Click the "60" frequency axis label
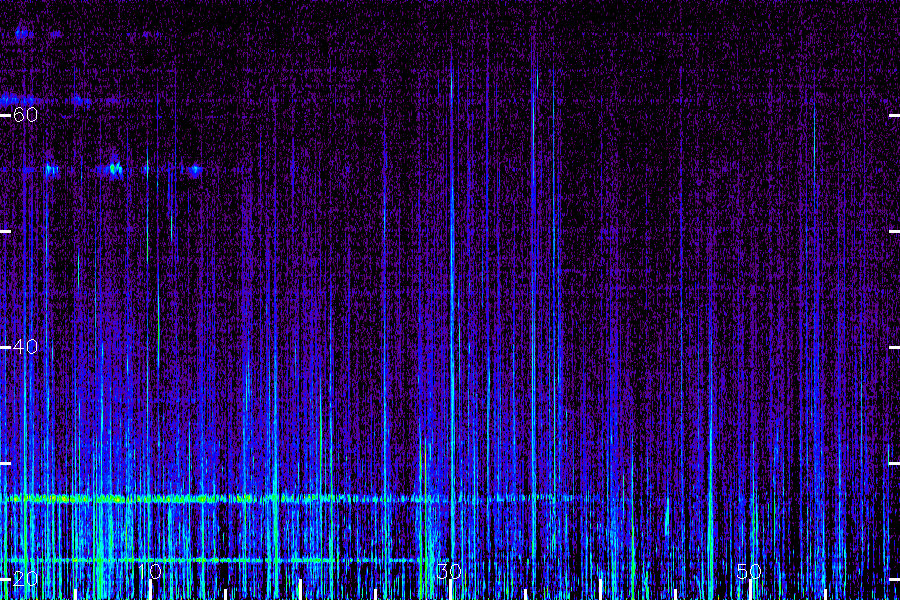The height and width of the screenshot is (600, 900). (x=25, y=115)
